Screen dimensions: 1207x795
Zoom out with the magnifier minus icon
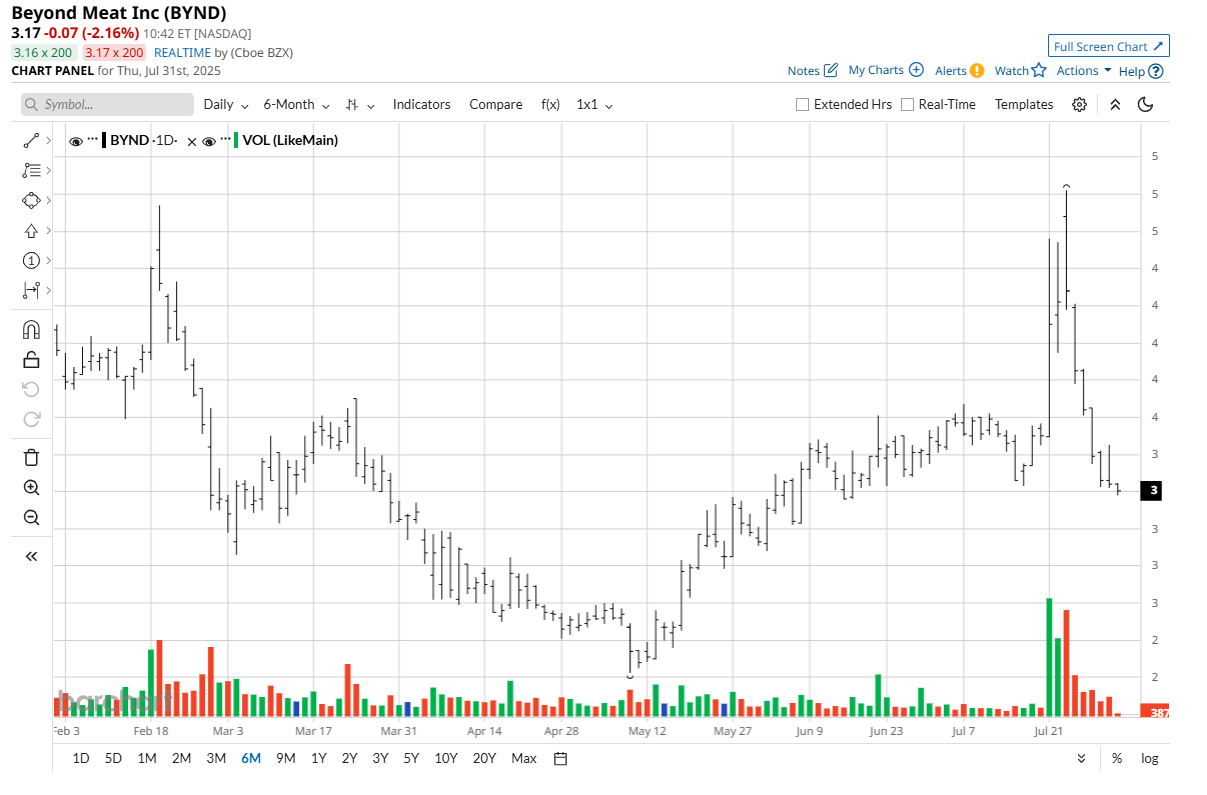point(30,518)
